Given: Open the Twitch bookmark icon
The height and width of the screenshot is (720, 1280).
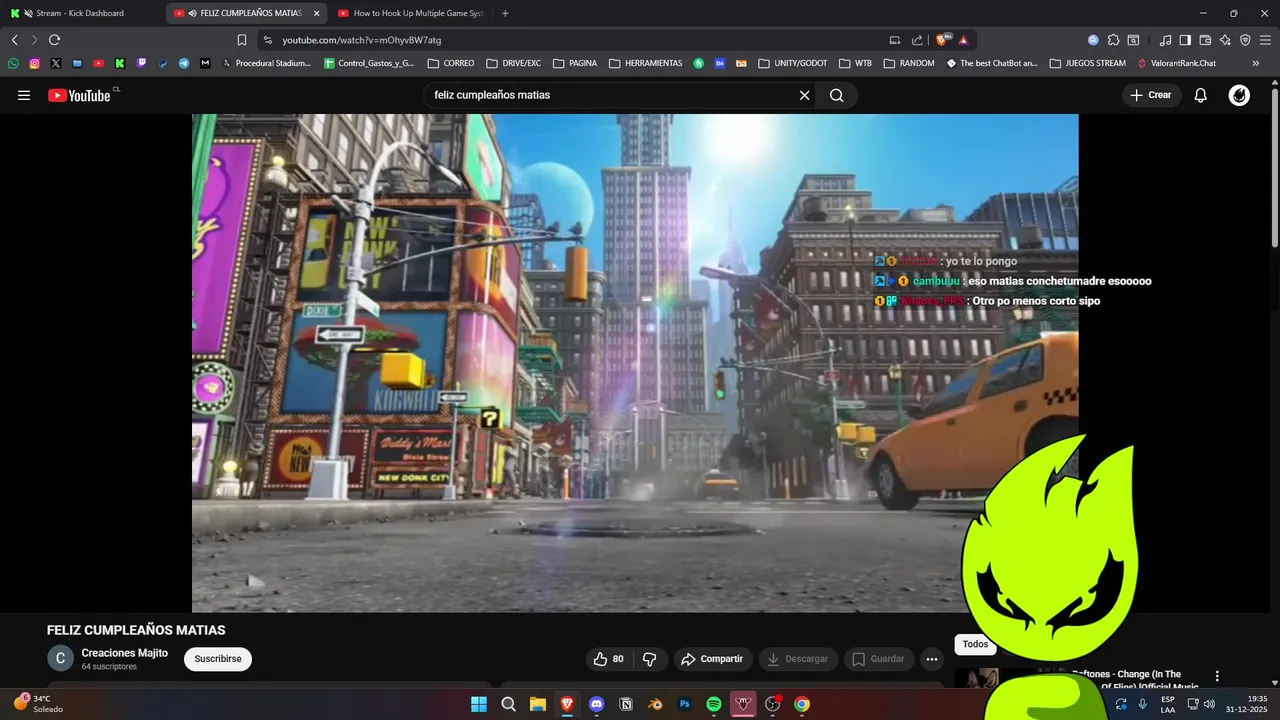Looking at the screenshot, I should pyautogui.click(x=141, y=63).
